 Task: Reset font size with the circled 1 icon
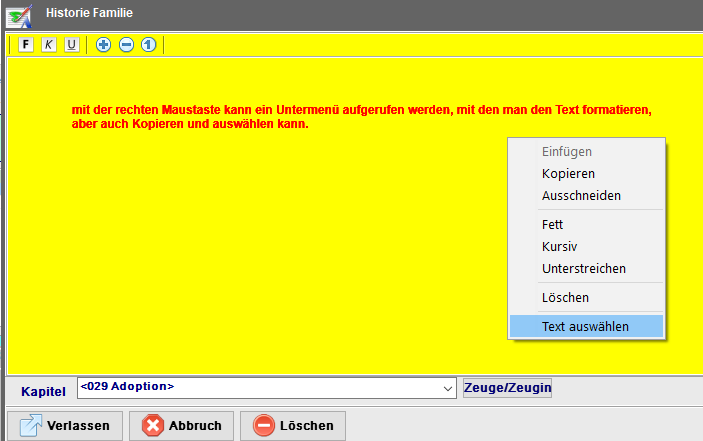click(x=149, y=45)
